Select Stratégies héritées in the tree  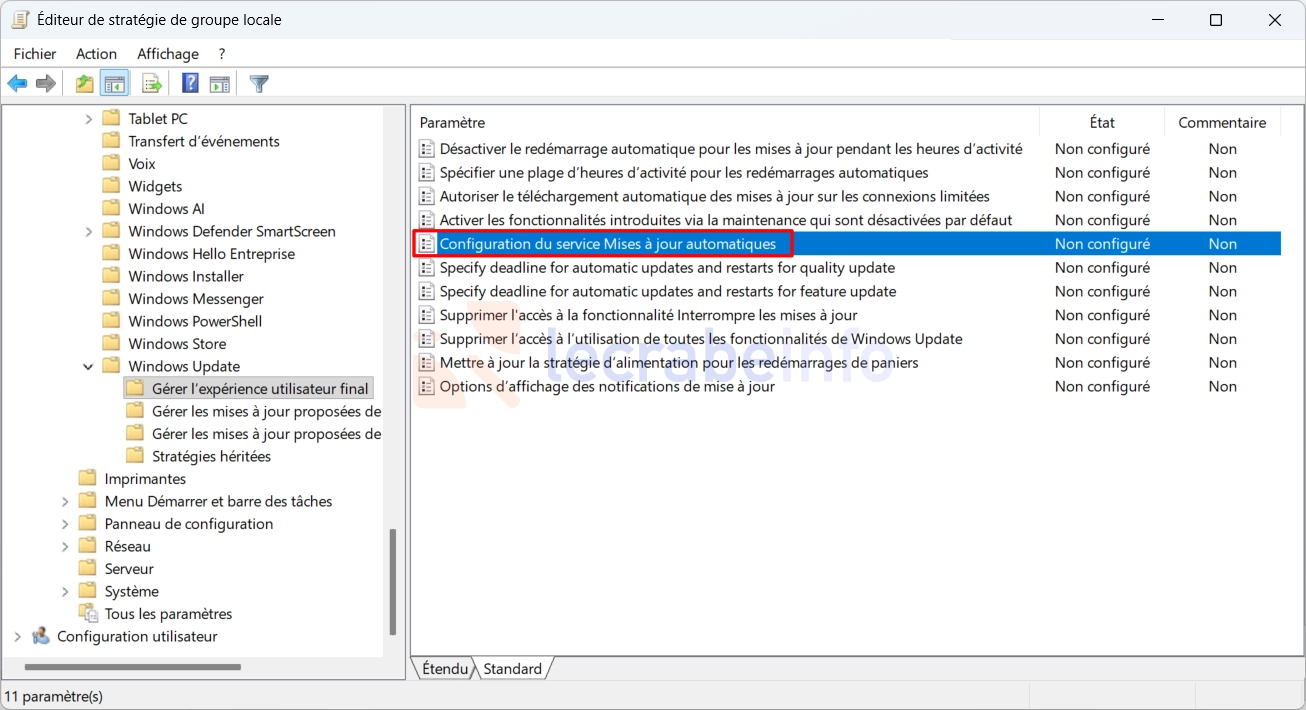point(211,456)
